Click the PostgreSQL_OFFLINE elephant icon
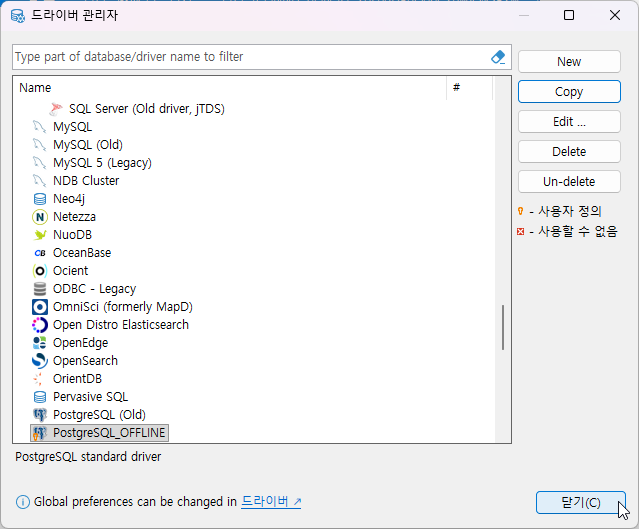The image size is (639, 529). coord(40,433)
